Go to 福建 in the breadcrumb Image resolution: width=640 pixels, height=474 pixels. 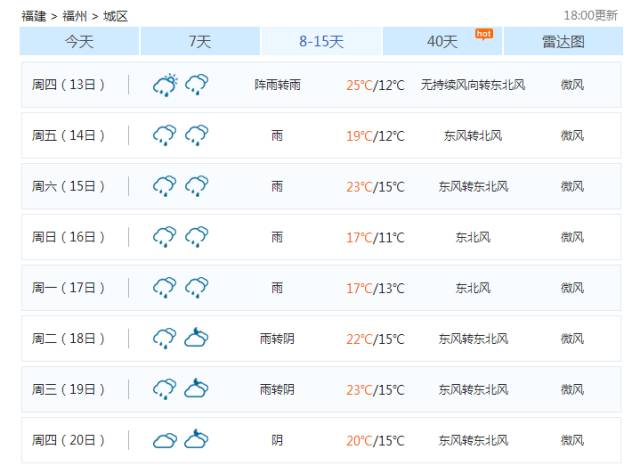click(x=34, y=16)
